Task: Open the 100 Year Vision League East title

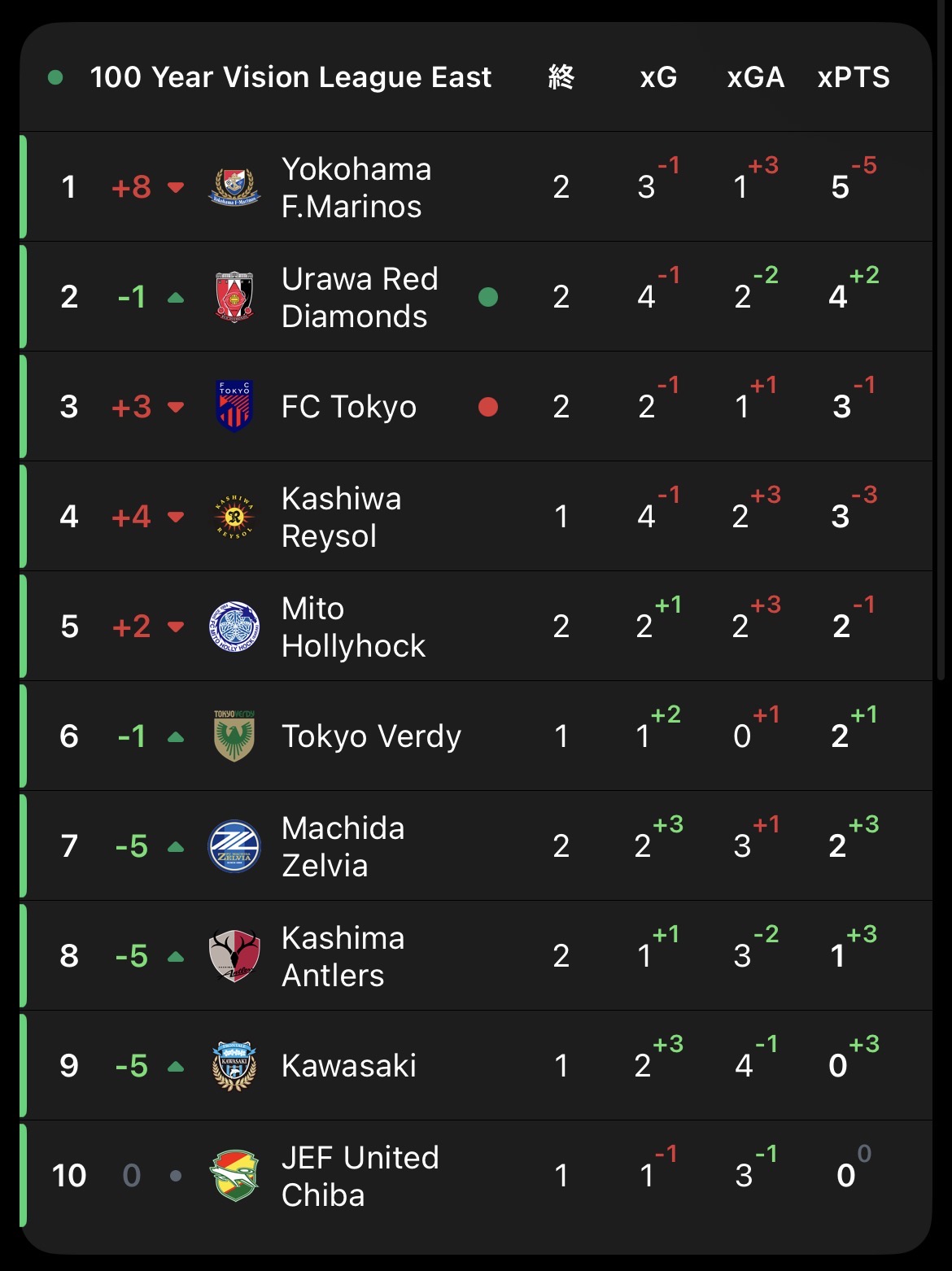Action: (290, 77)
